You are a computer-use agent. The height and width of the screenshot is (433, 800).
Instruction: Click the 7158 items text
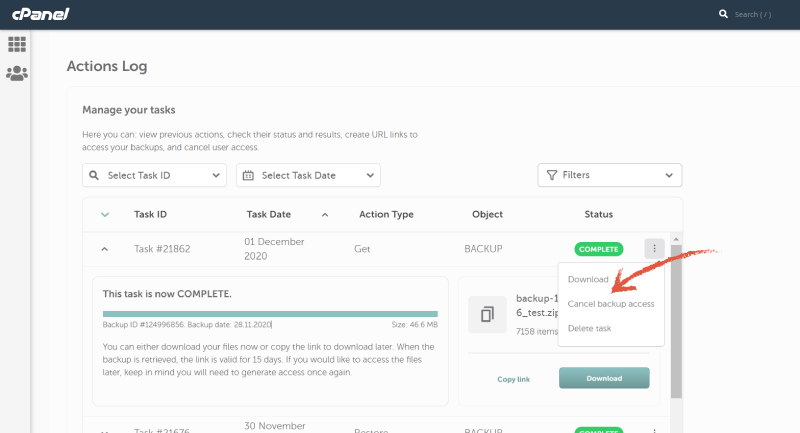(537, 332)
